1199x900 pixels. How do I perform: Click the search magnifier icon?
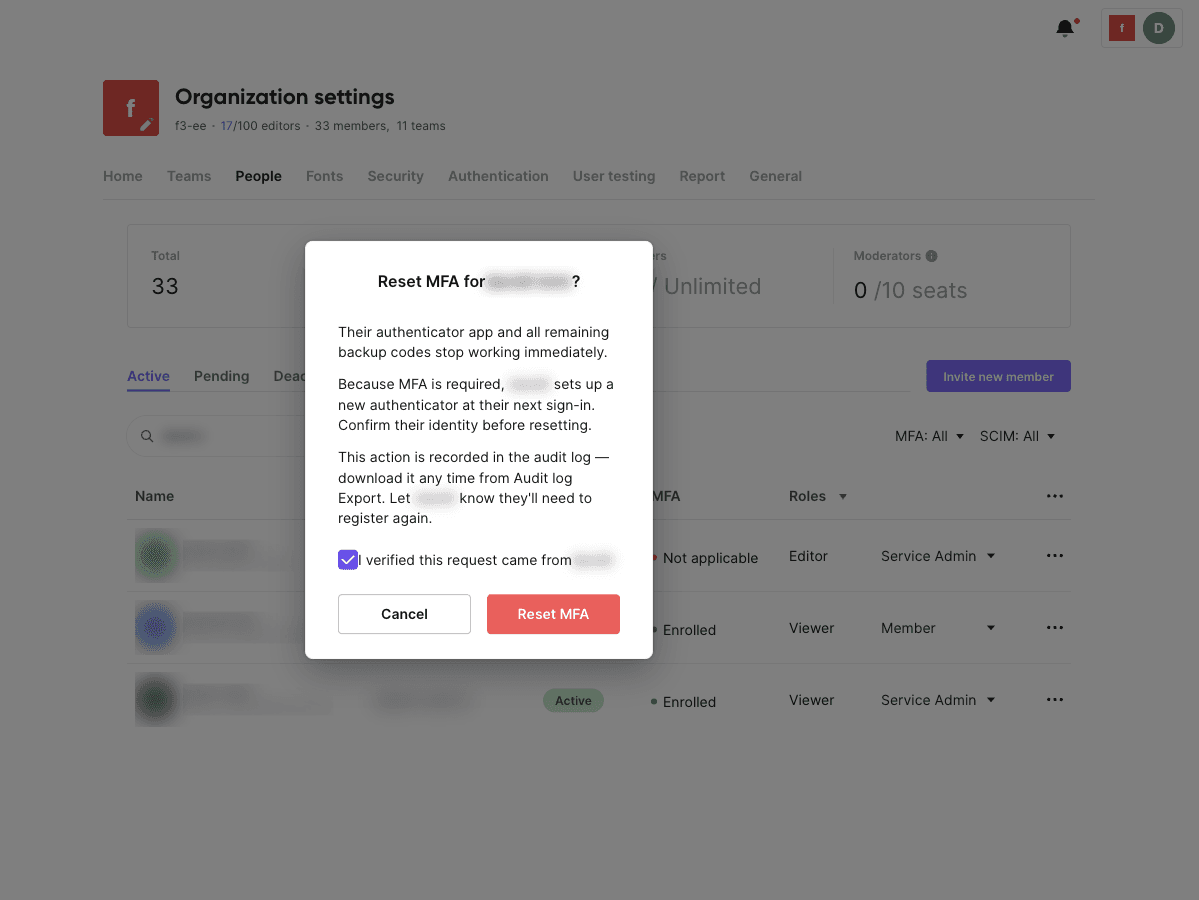point(147,436)
